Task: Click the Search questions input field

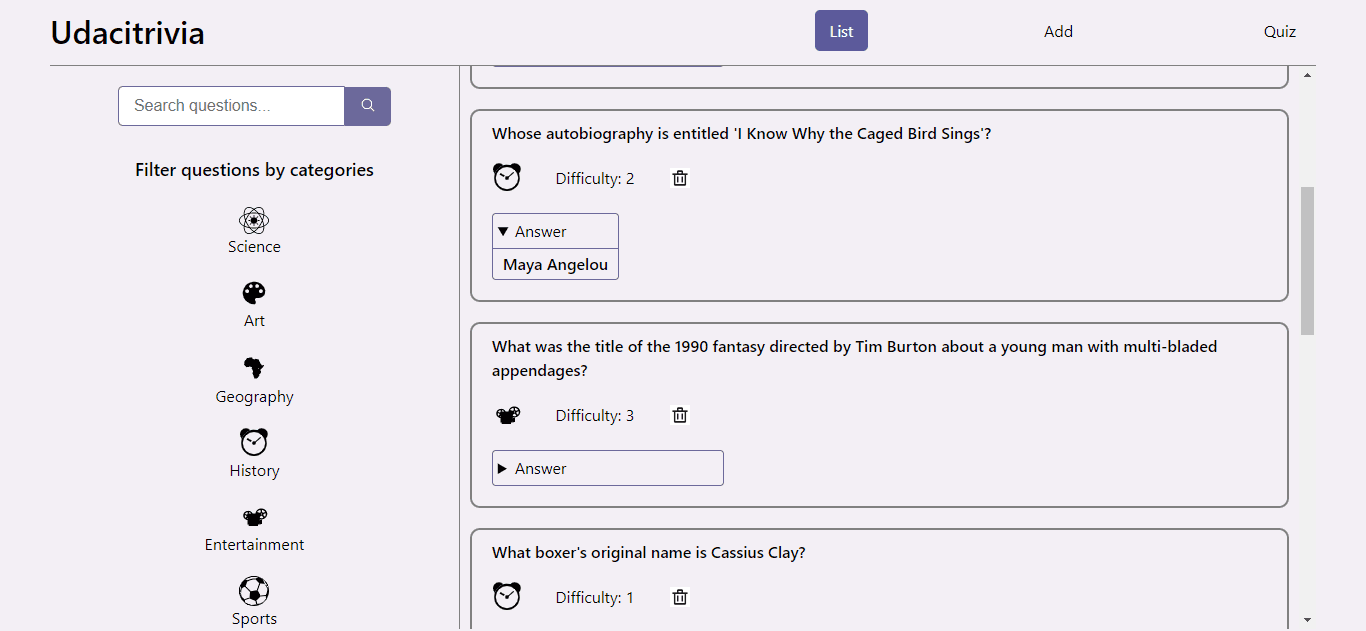Action: coord(231,106)
